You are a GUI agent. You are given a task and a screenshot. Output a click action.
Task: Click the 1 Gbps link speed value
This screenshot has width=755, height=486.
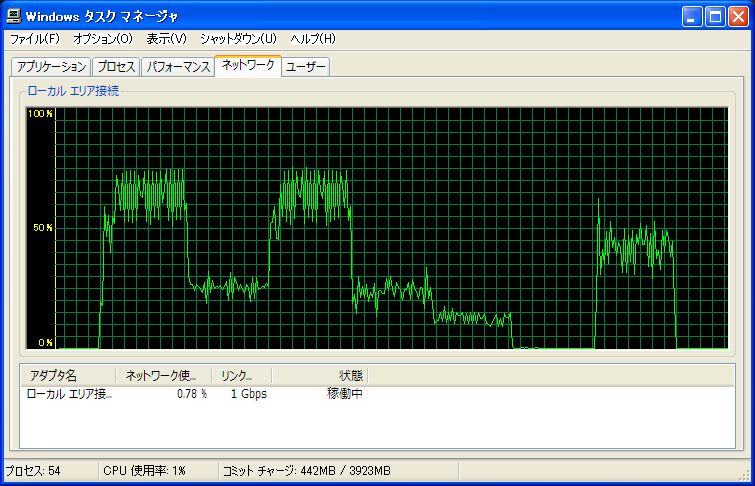coord(248,394)
